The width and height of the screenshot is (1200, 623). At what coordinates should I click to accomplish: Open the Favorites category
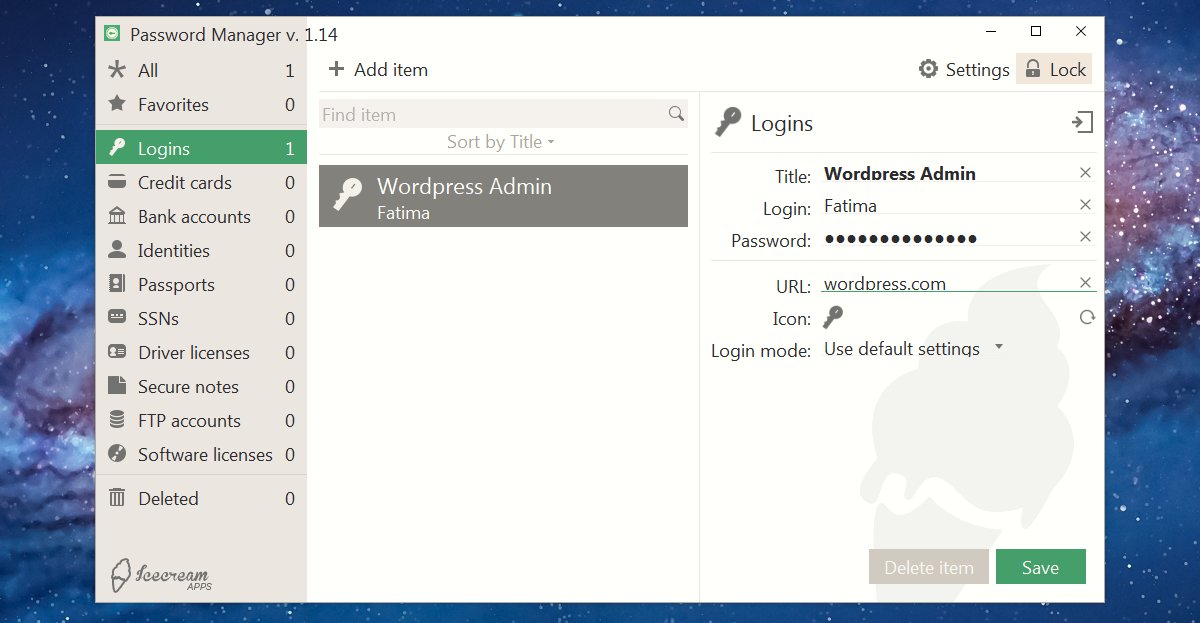click(x=201, y=105)
